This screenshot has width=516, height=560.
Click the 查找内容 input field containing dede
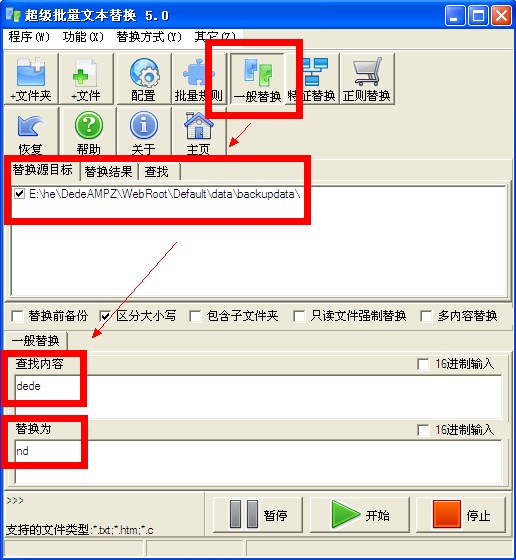point(259,396)
